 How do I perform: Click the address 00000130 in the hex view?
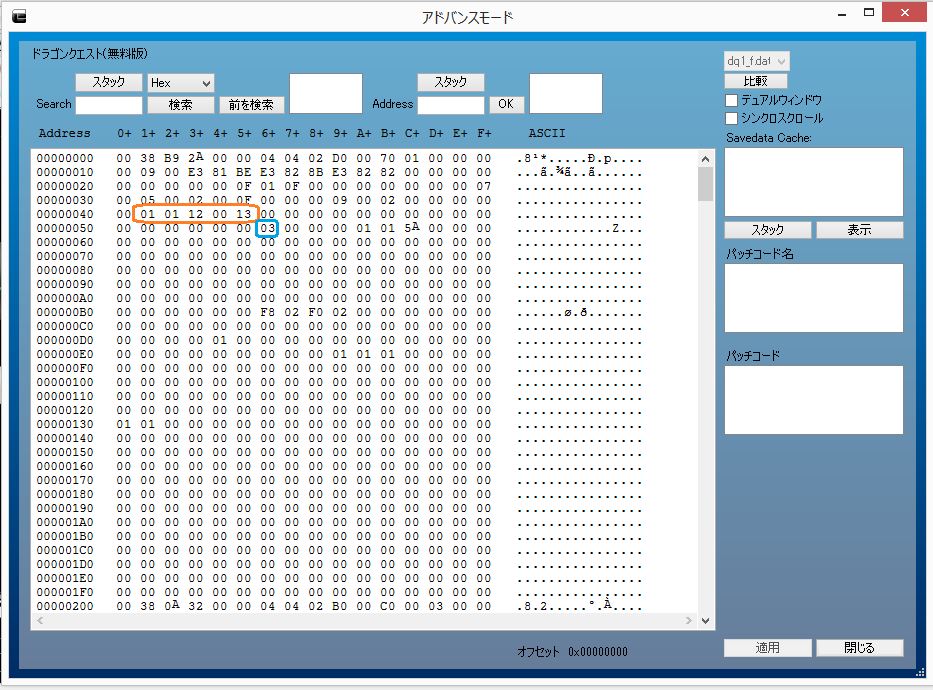[x=65, y=424]
